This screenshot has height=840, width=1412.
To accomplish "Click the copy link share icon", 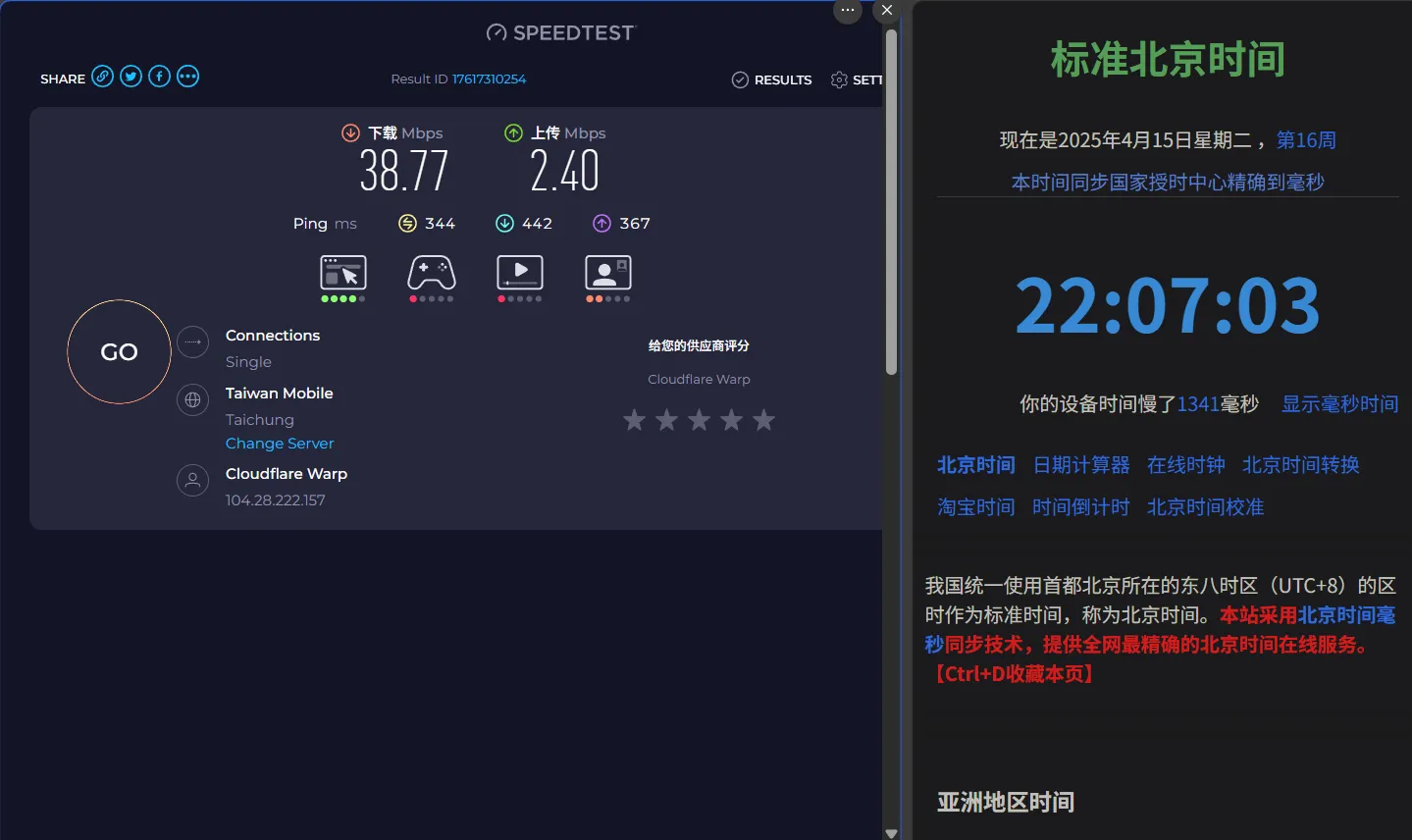I will click(x=103, y=77).
